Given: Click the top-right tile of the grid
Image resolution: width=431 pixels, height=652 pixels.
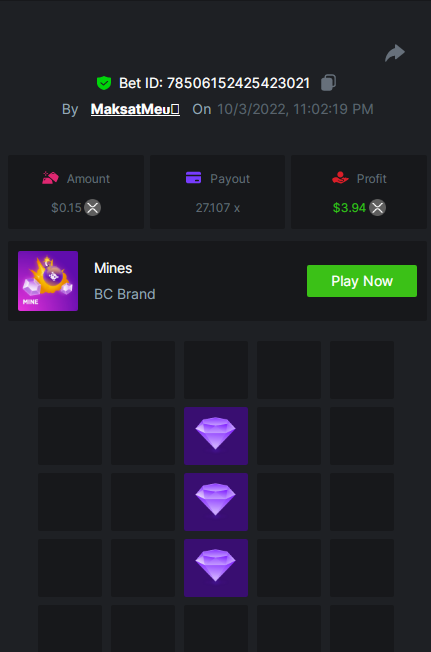Looking at the screenshot, I should point(362,370).
